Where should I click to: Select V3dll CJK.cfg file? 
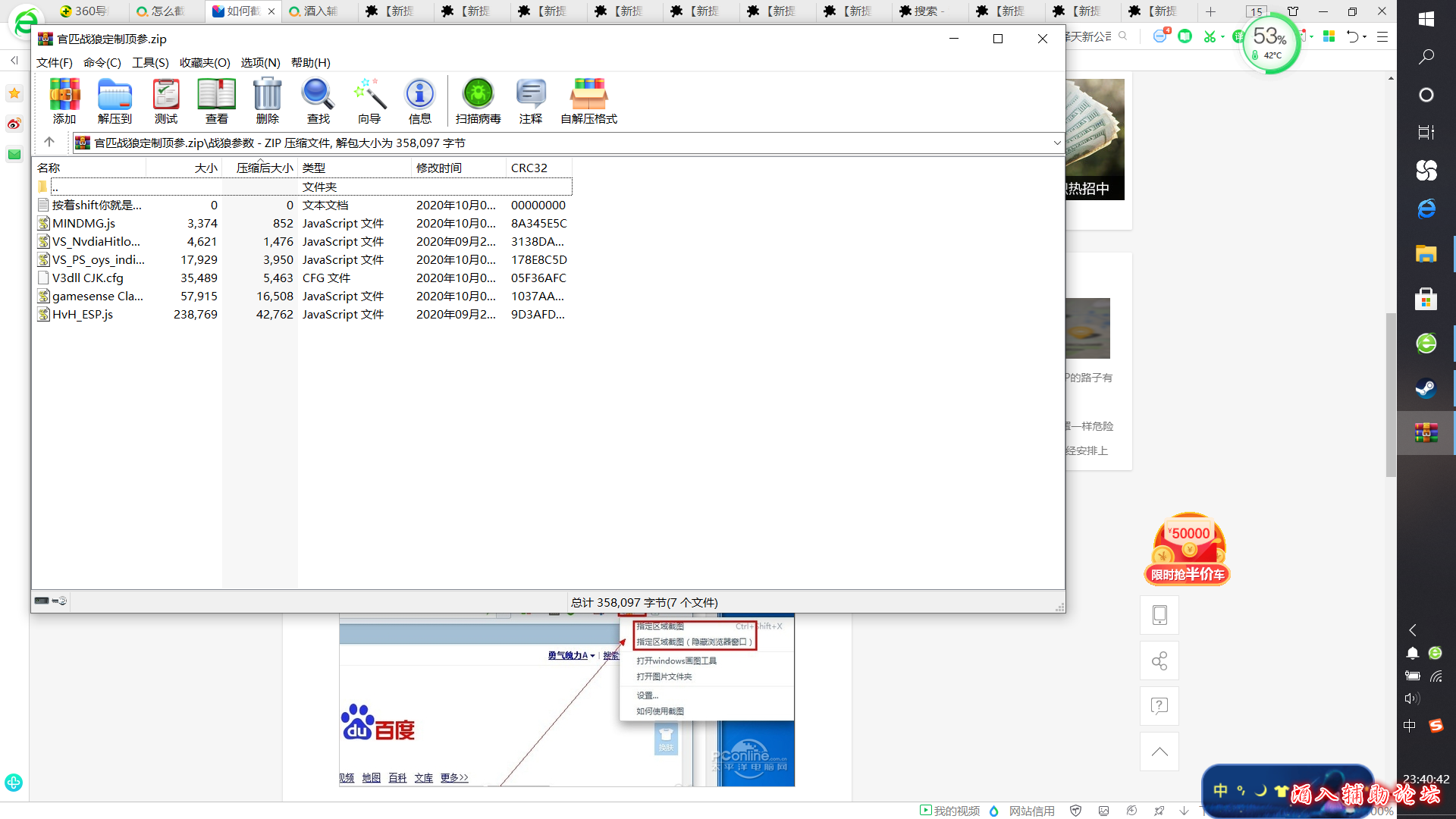[303, 278]
